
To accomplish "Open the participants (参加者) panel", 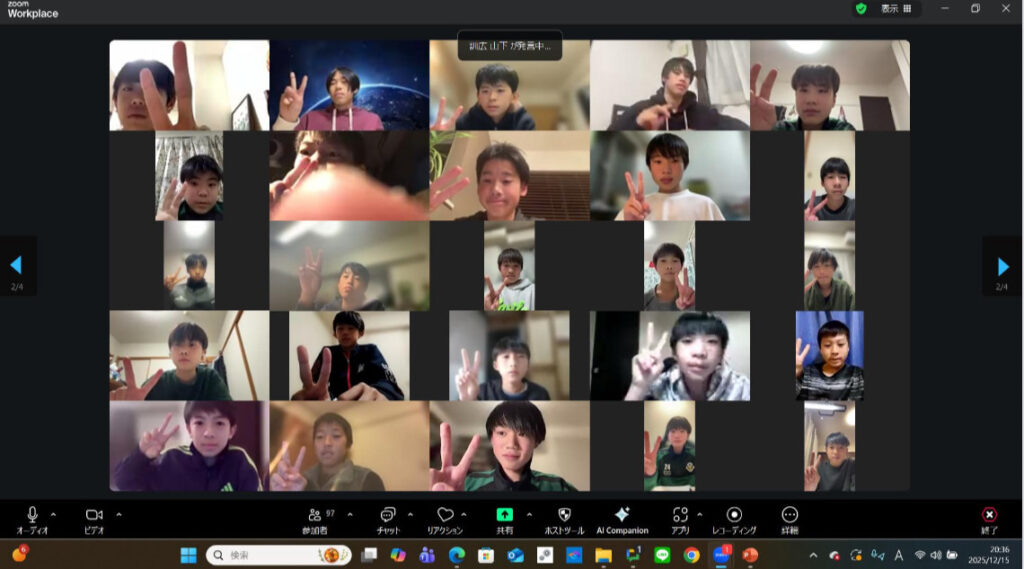I will pyautogui.click(x=315, y=516).
